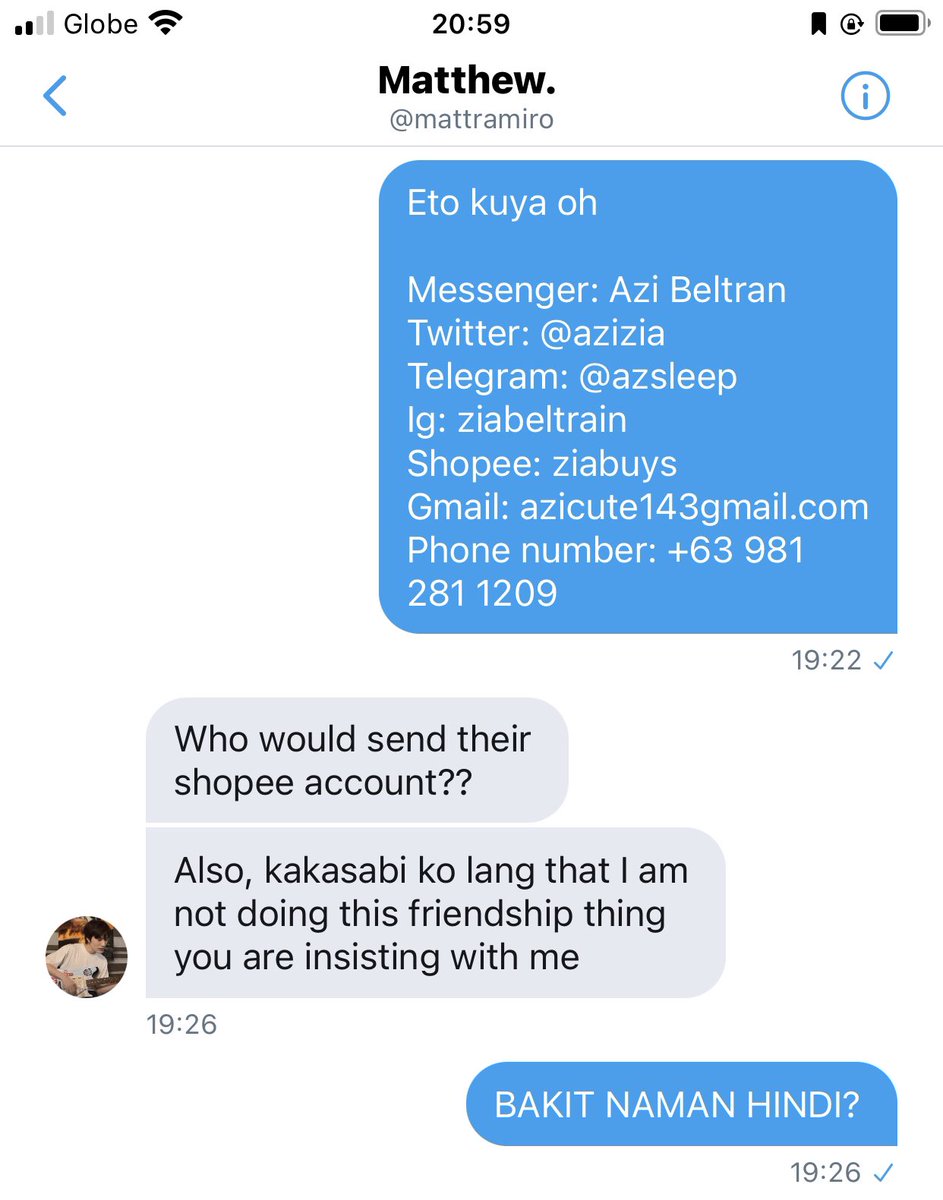Viewport: 943px width, 1200px height.
Task: Tap the gray 19:26 timestamp below received messages
Action: tap(181, 1025)
